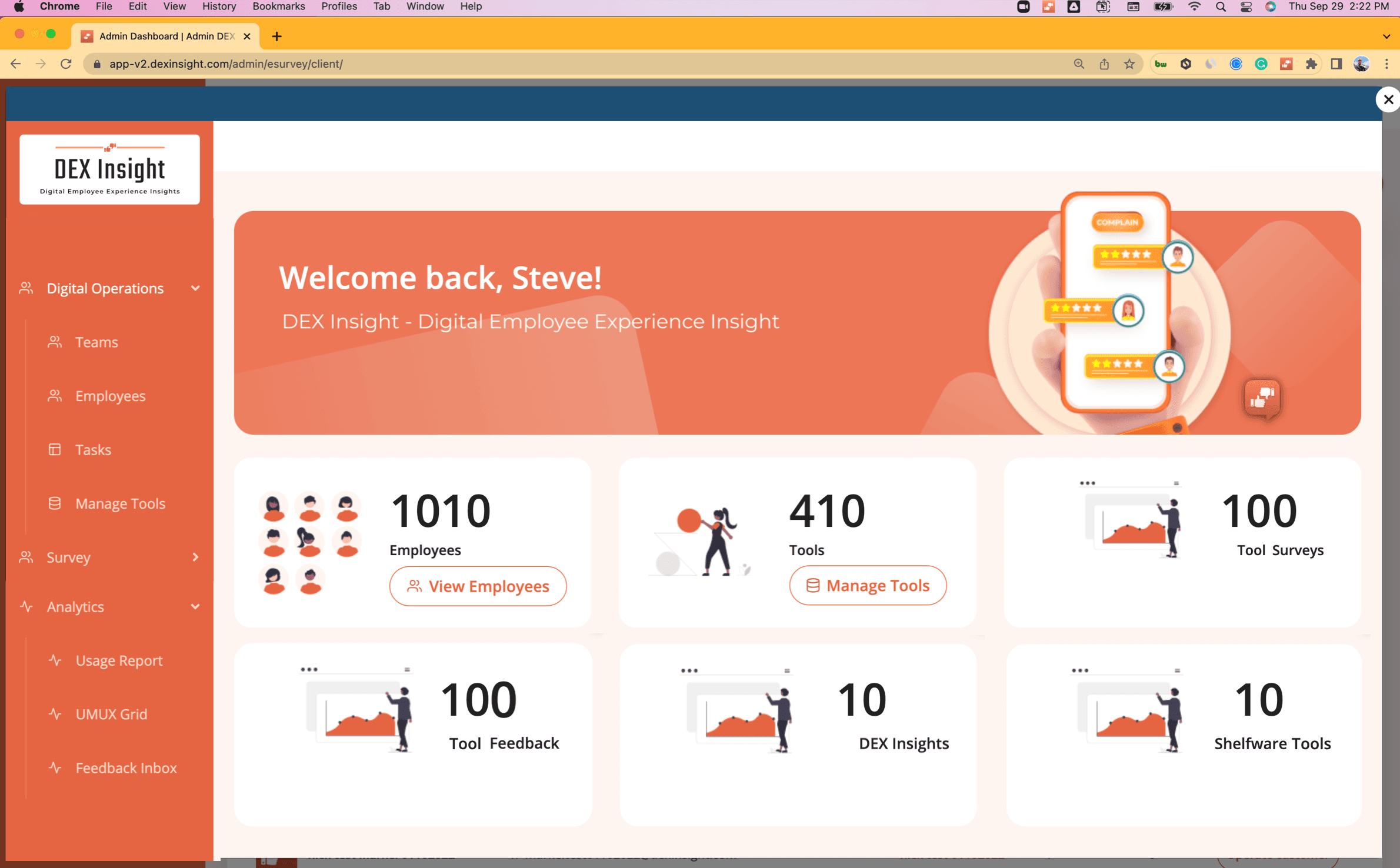The height and width of the screenshot is (868, 1400).
Task: Click the View Employees button
Action: (478, 586)
